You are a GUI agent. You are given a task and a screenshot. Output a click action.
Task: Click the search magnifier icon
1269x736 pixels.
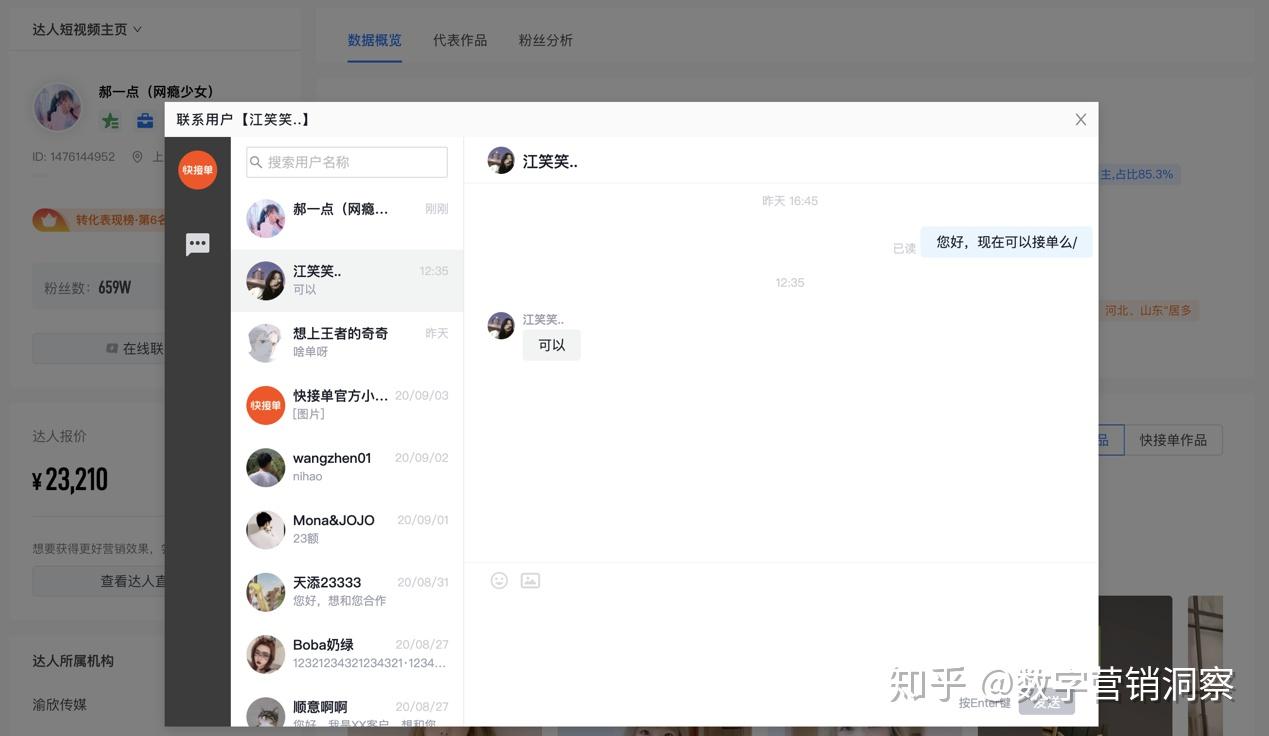click(x=256, y=162)
